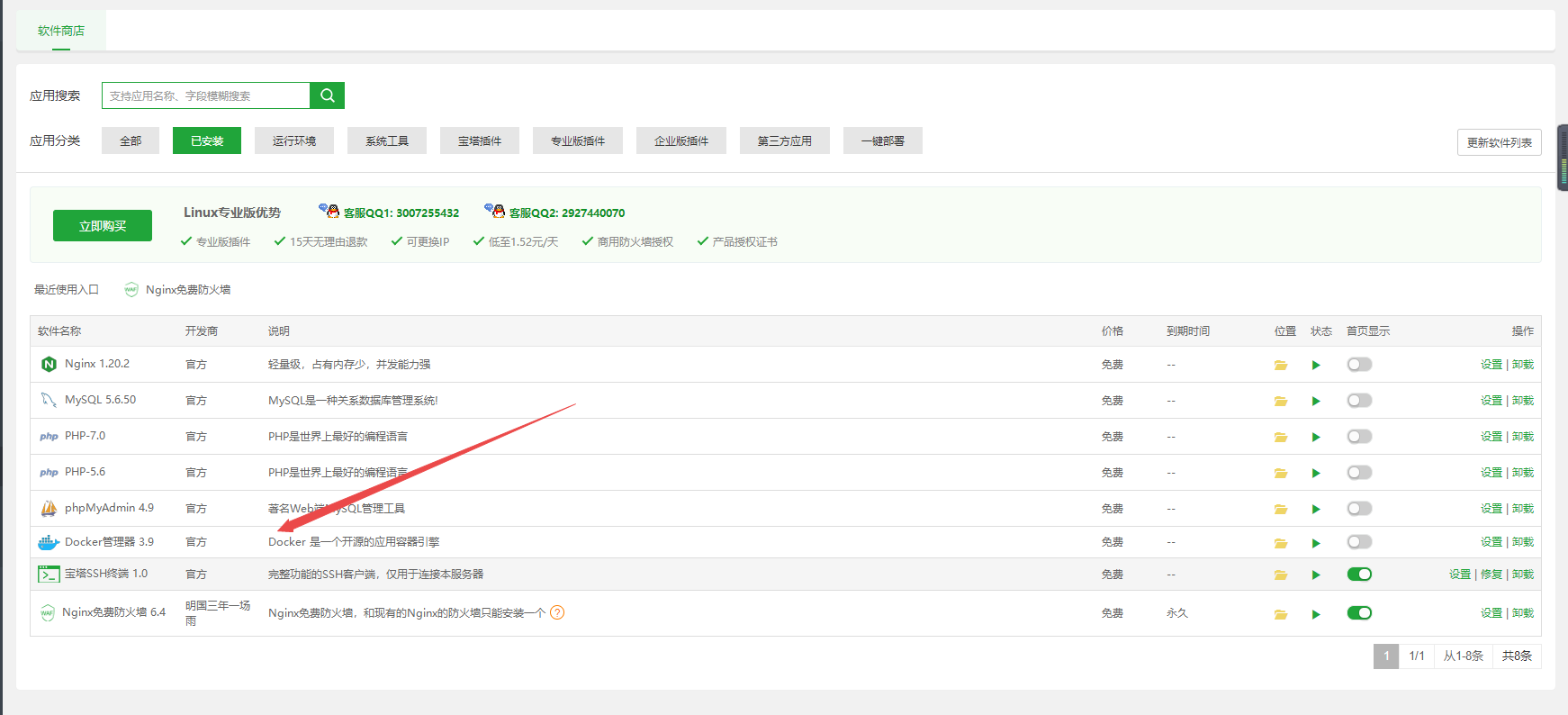Open folder location icon for Nginx免费防火墙 6.4
The width and height of the screenshot is (1568, 715).
tap(1281, 614)
